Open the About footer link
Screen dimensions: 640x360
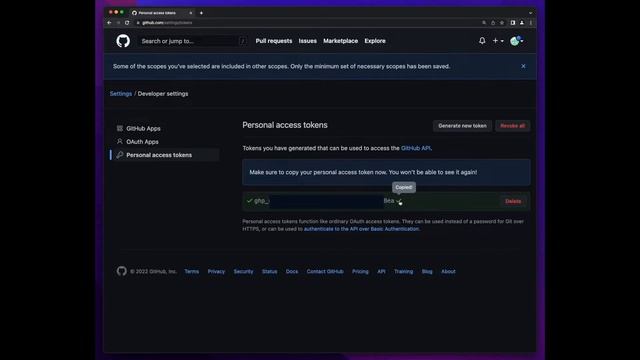(x=448, y=271)
